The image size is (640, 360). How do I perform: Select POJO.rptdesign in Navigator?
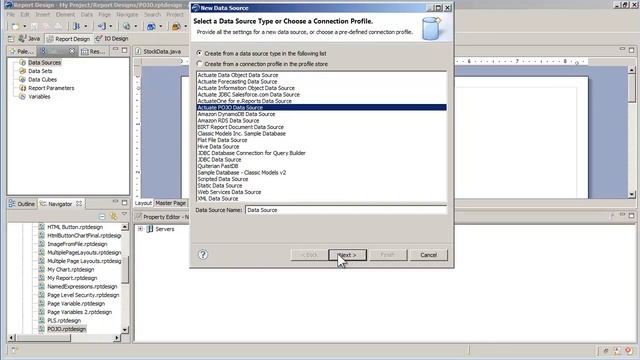[67, 329]
